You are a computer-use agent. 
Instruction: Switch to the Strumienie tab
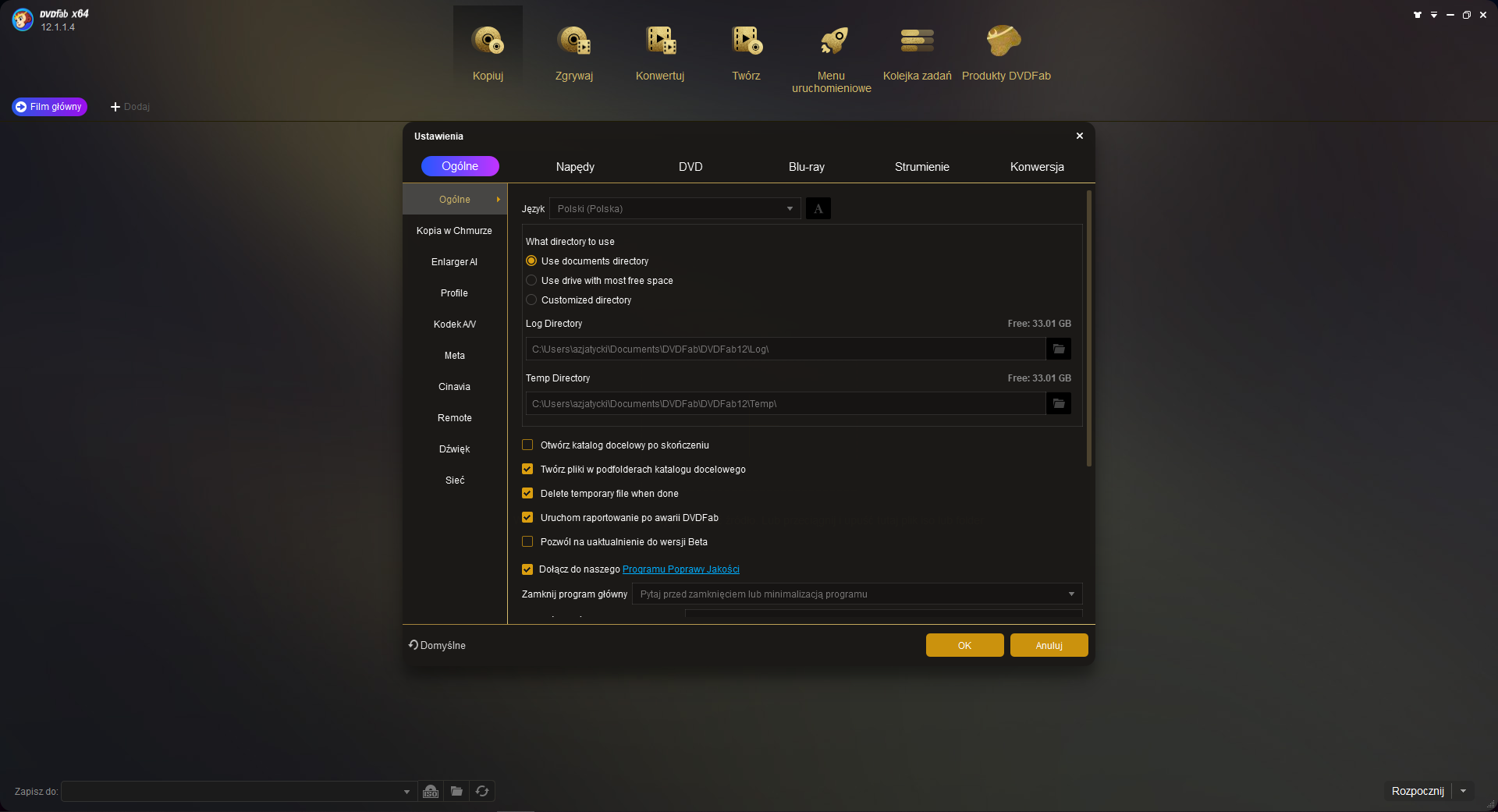tap(922, 167)
